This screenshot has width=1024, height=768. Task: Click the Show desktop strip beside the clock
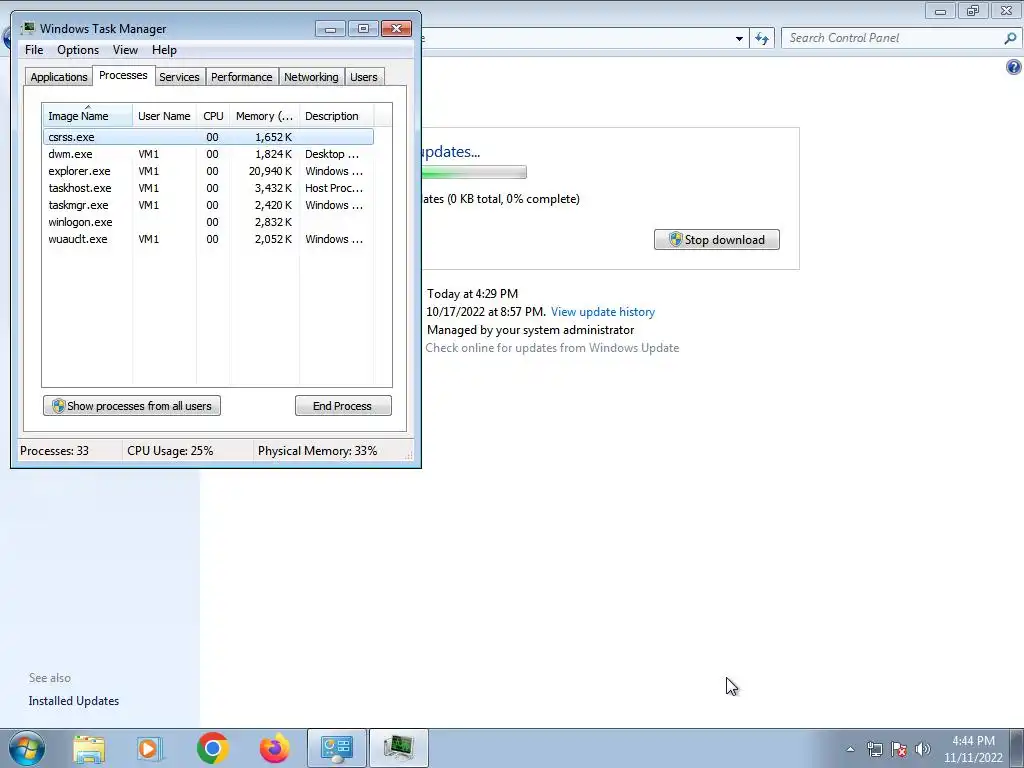(x=1017, y=748)
